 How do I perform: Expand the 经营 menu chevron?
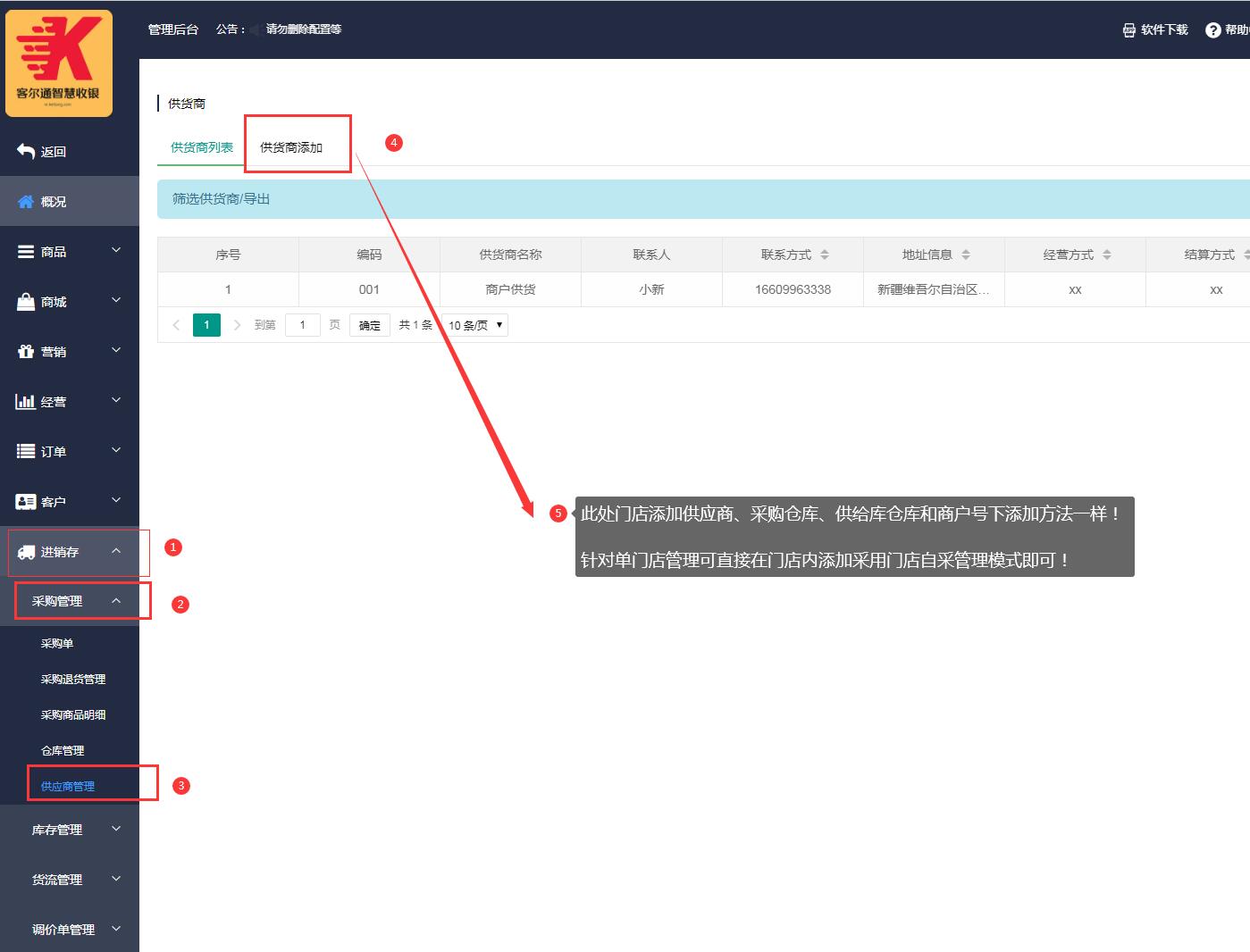pos(116,401)
